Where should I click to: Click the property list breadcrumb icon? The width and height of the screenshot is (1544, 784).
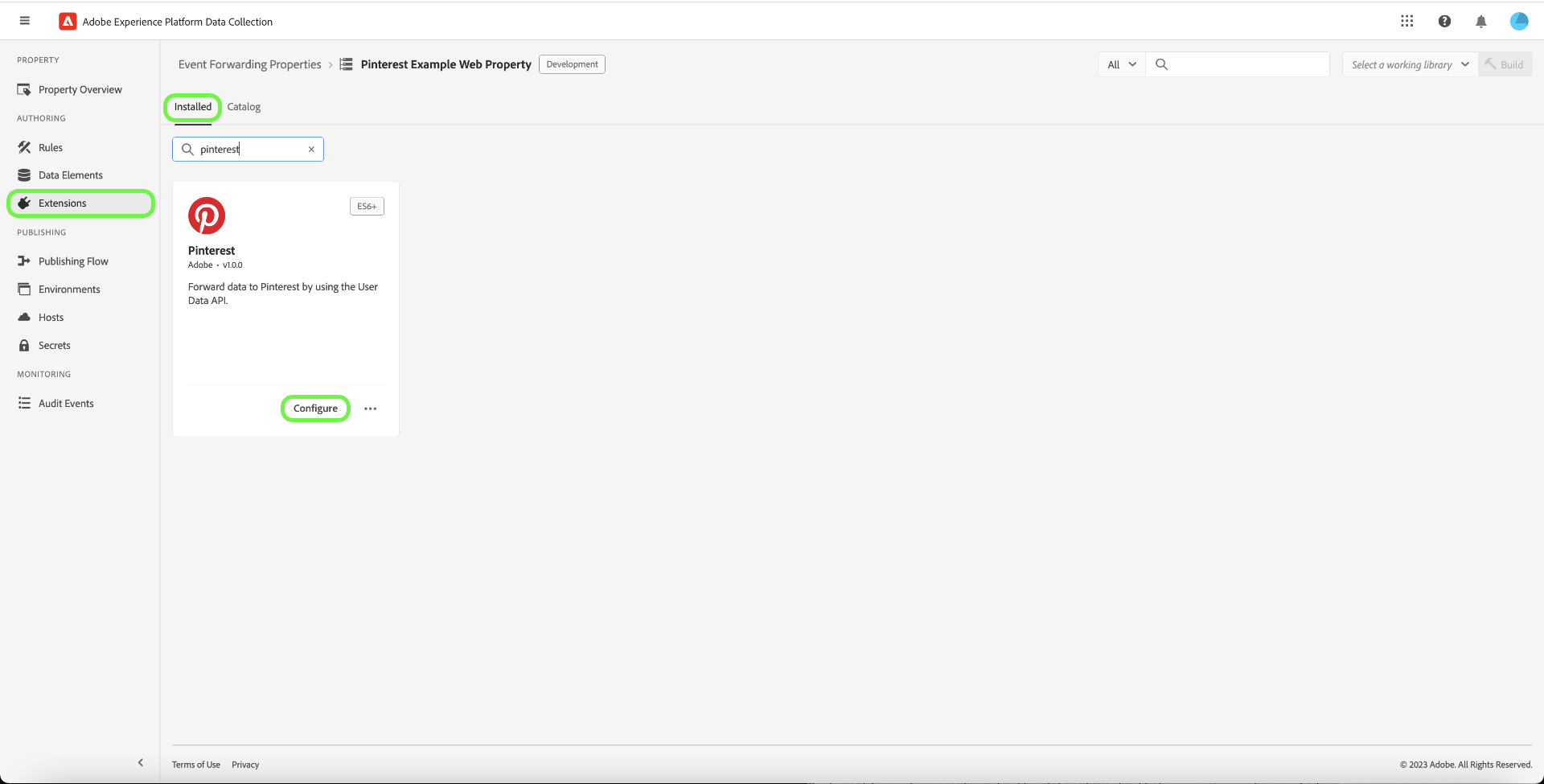[346, 64]
